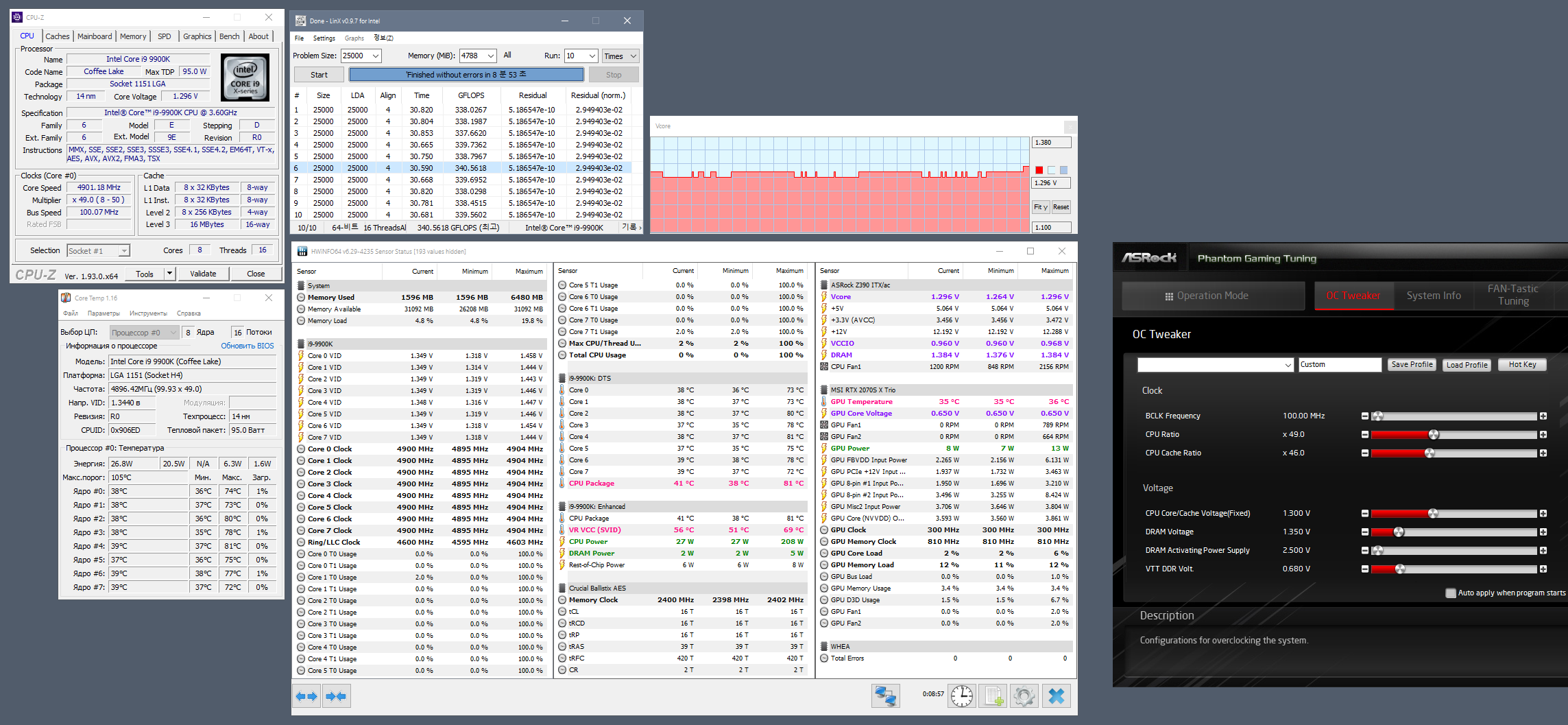Click Load Profile in OC Tweaker
This screenshot has height=725, width=1568.
click(x=1467, y=365)
